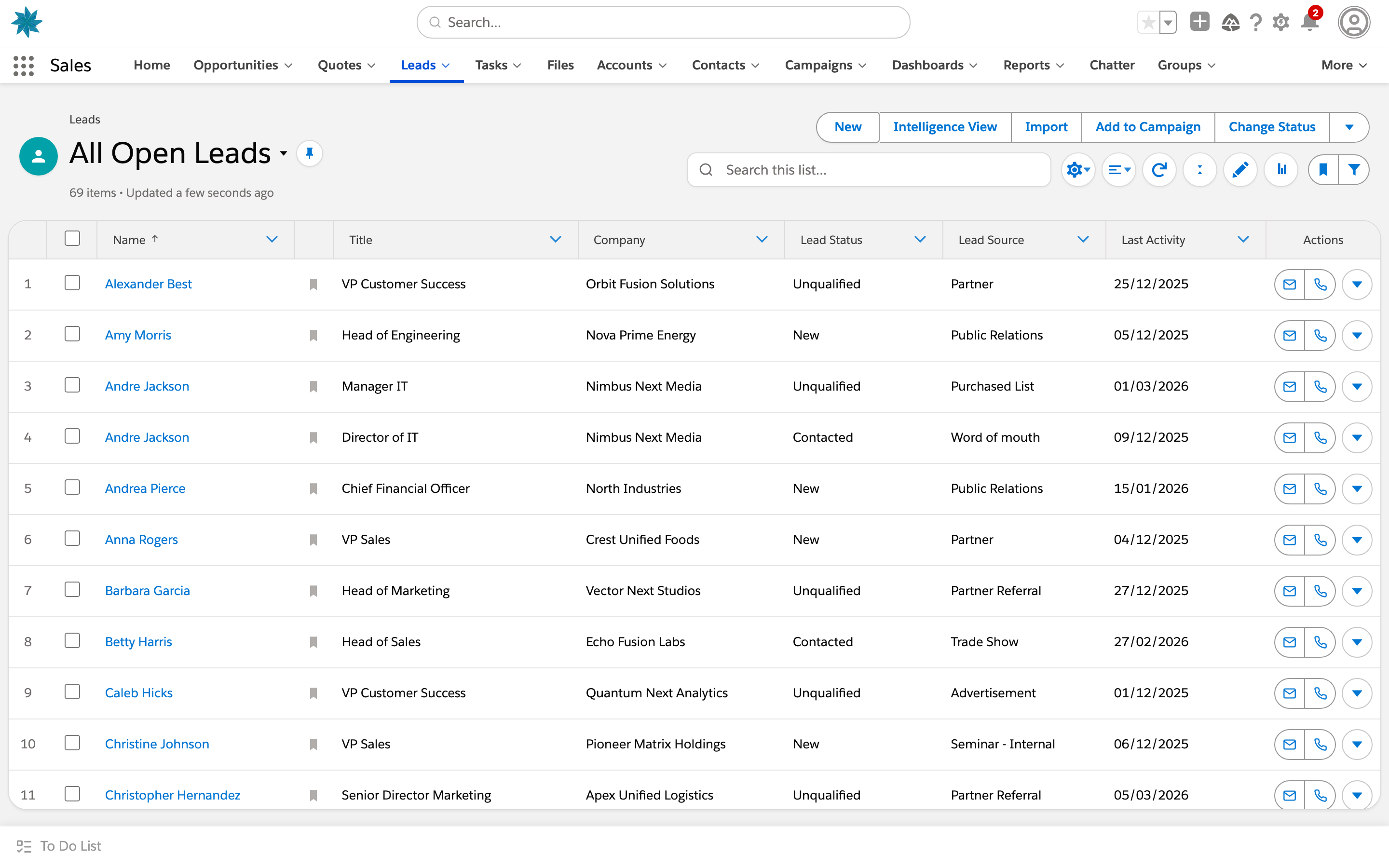Open the user profile avatar
The width and height of the screenshot is (1389, 868).
coord(1354,22)
